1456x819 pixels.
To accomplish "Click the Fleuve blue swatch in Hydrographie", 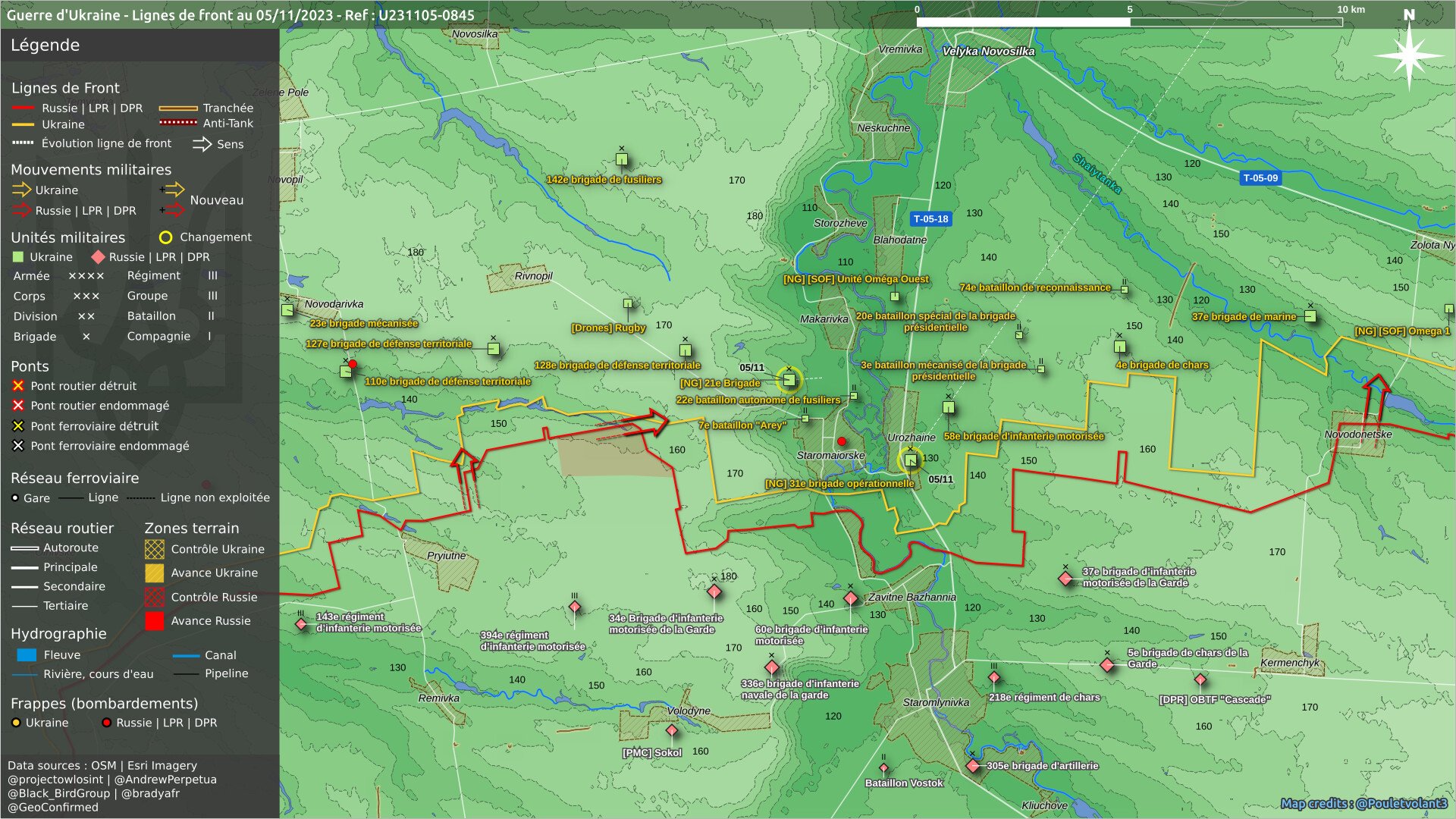I will coord(27,655).
